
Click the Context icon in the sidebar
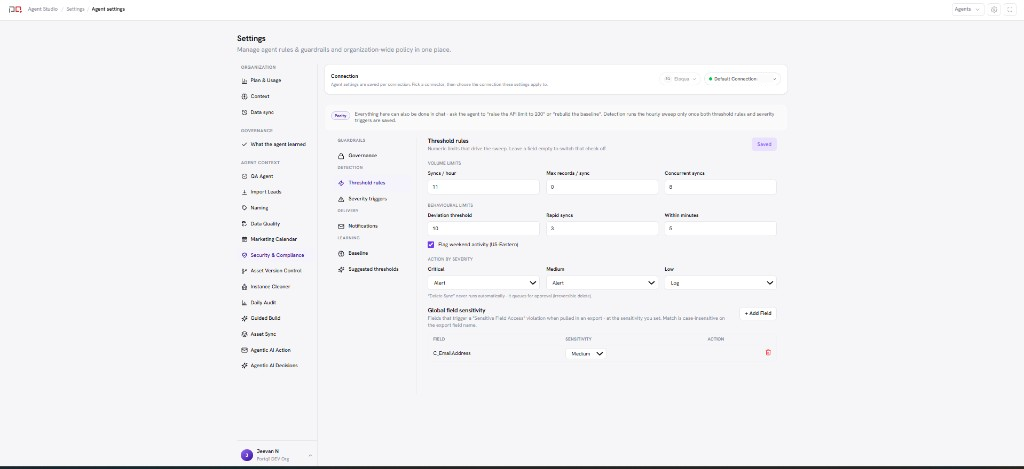[244, 96]
